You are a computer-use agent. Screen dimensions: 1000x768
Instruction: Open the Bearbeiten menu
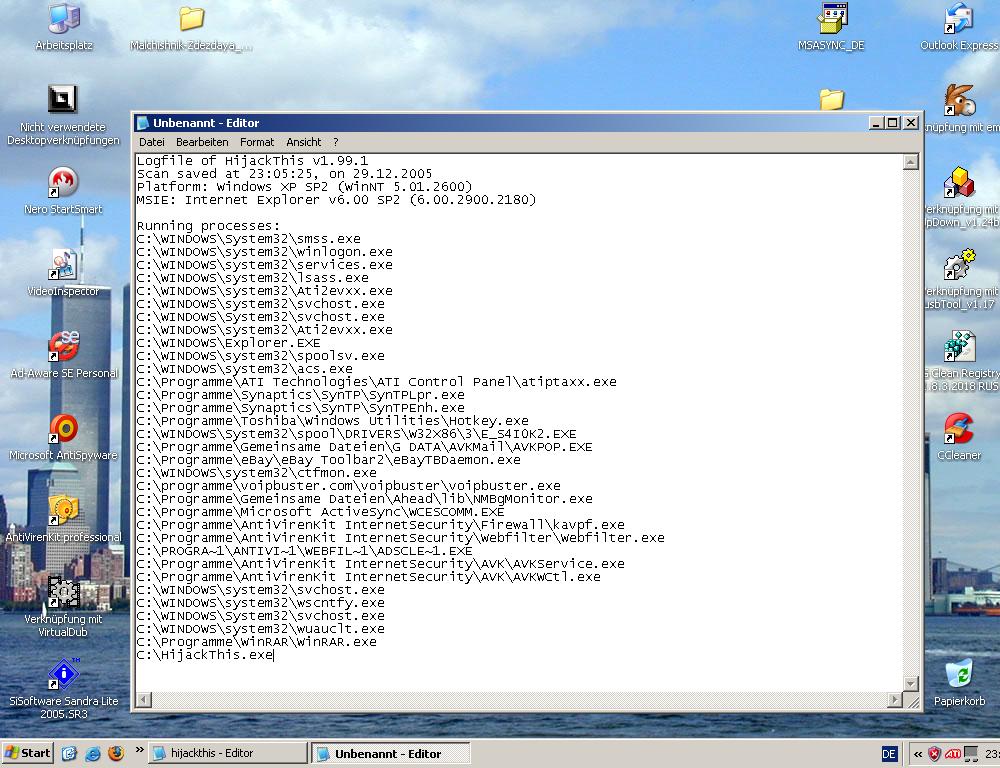pos(202,142)
